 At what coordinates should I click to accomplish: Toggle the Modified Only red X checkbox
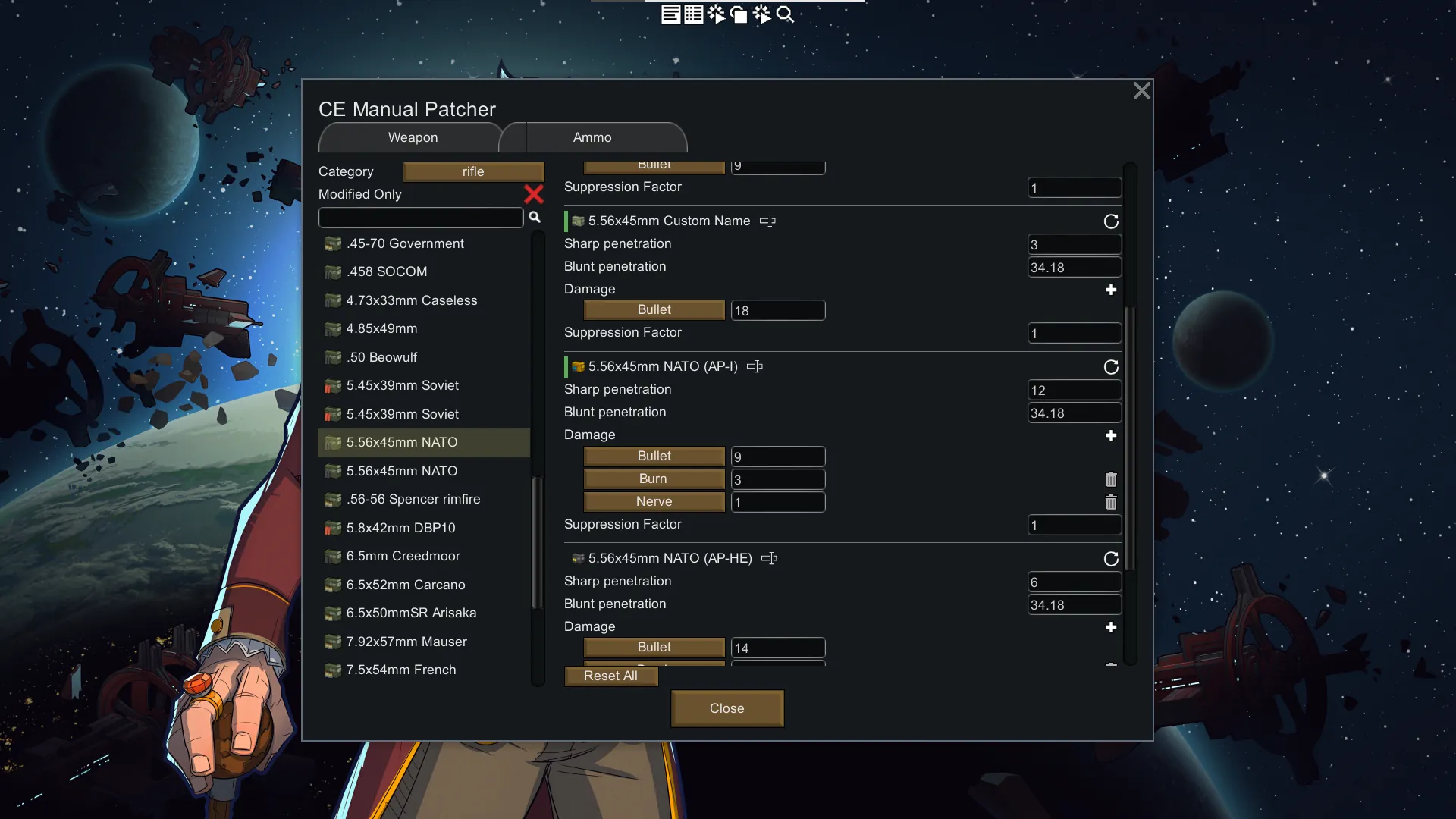click(534, 194)
